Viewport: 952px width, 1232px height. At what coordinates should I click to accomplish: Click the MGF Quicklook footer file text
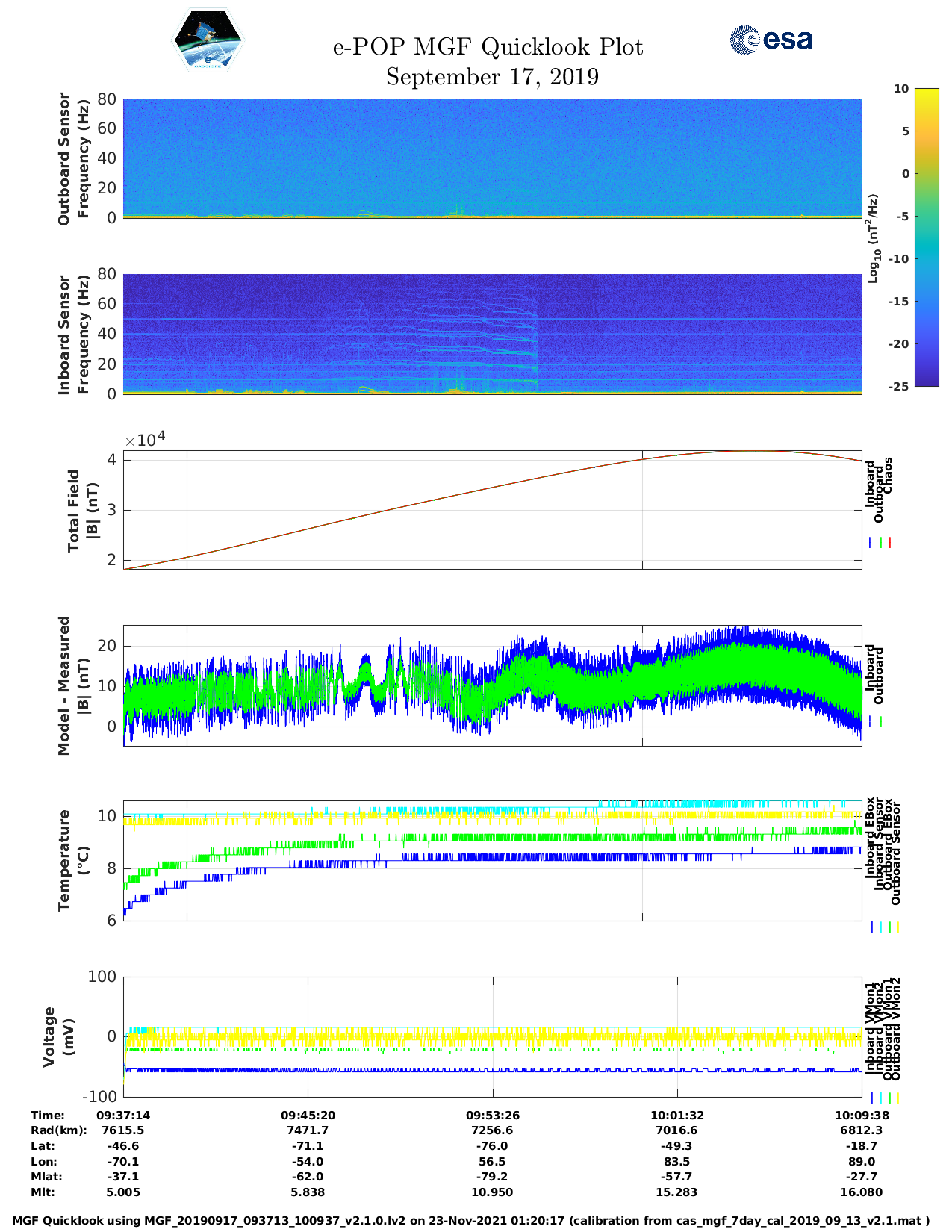[x=471, y=1221]
